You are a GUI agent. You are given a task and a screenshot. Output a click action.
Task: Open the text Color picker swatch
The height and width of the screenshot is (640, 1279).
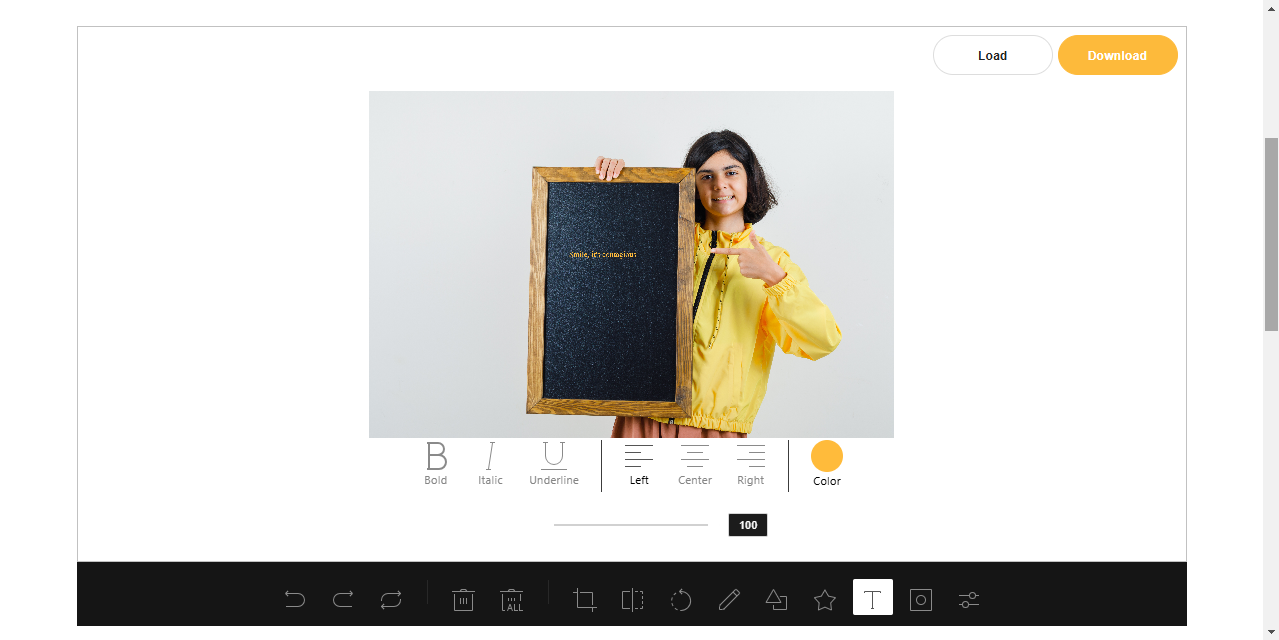tap(827, 456)
